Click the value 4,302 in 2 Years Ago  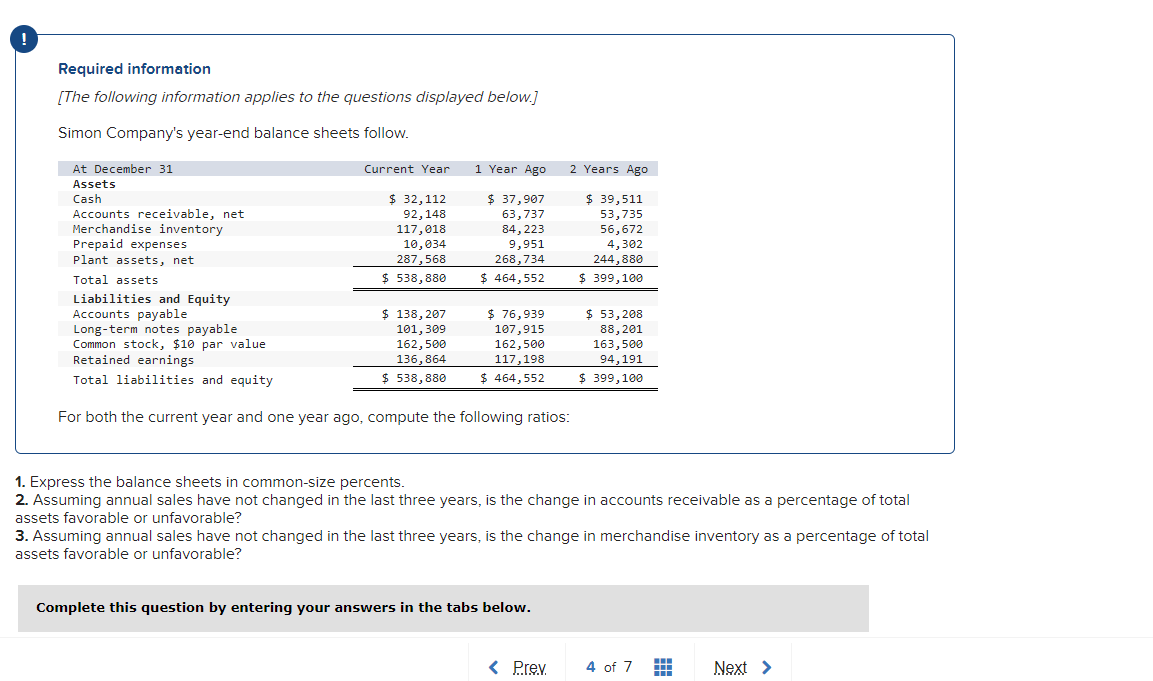625,244
